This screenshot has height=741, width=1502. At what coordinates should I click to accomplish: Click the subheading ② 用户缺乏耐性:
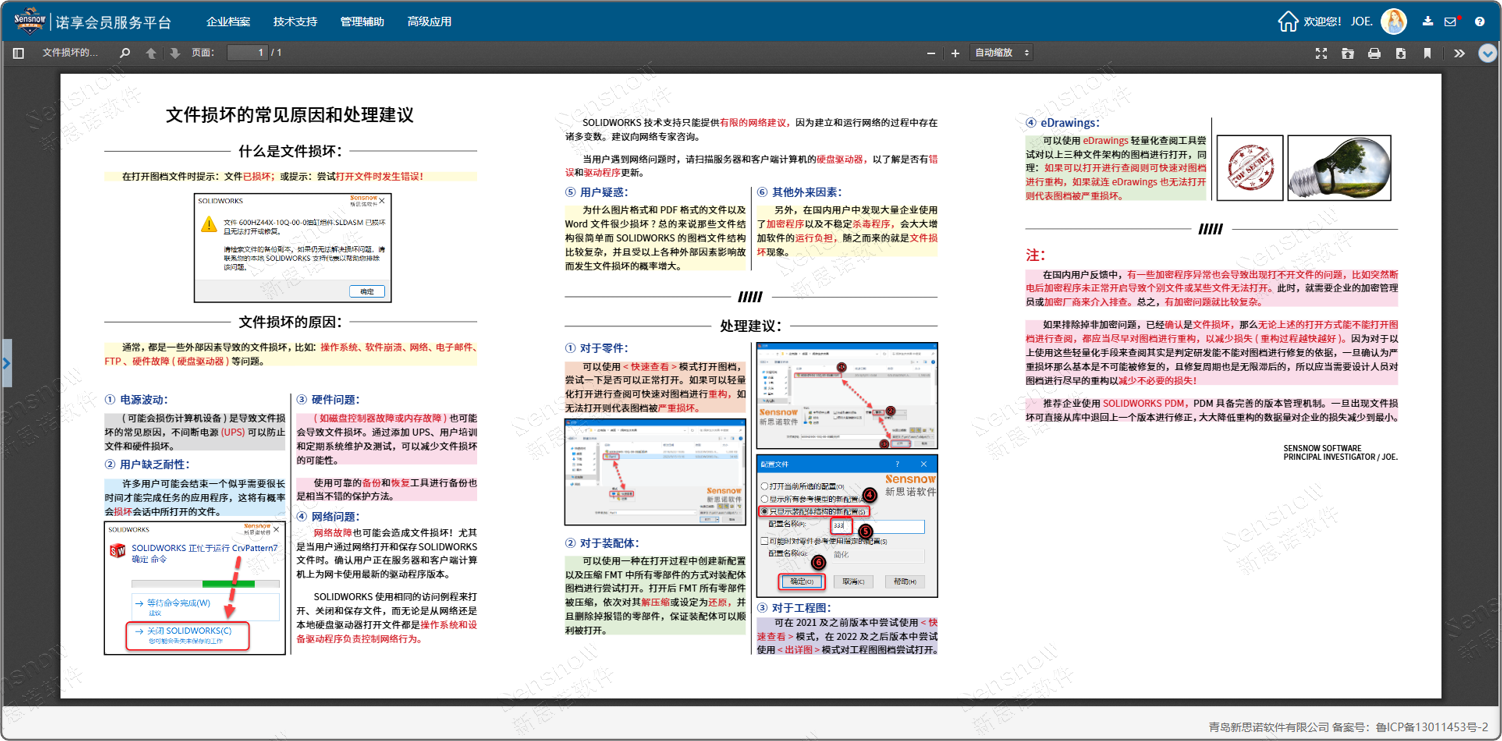pos(147,465)
